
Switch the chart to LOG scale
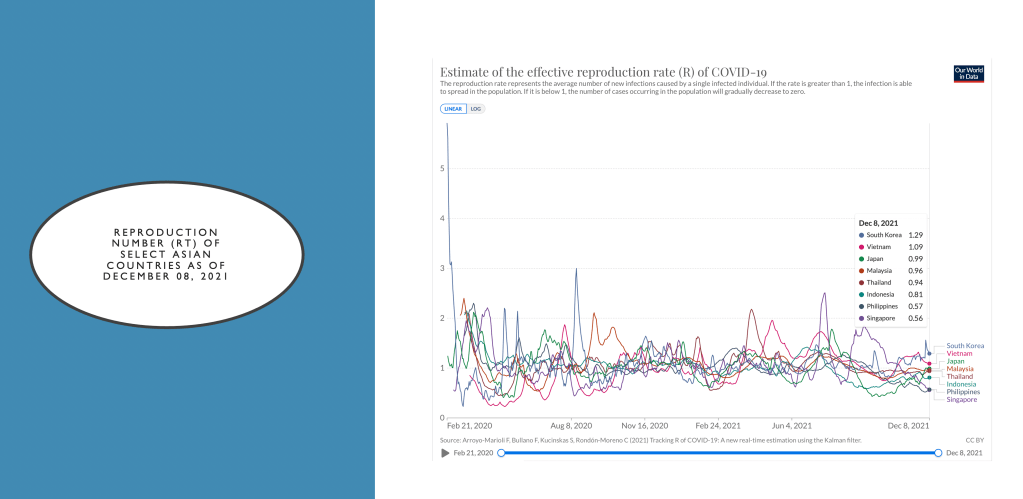point(476,109)
